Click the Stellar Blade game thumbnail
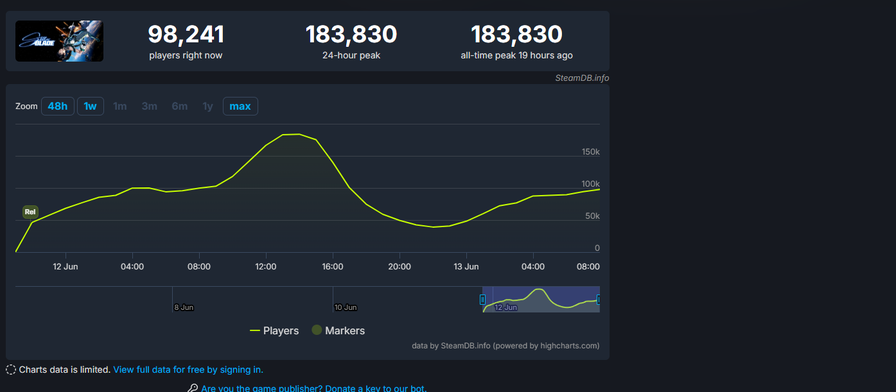 pyautogui.click(x=59, y=41)
